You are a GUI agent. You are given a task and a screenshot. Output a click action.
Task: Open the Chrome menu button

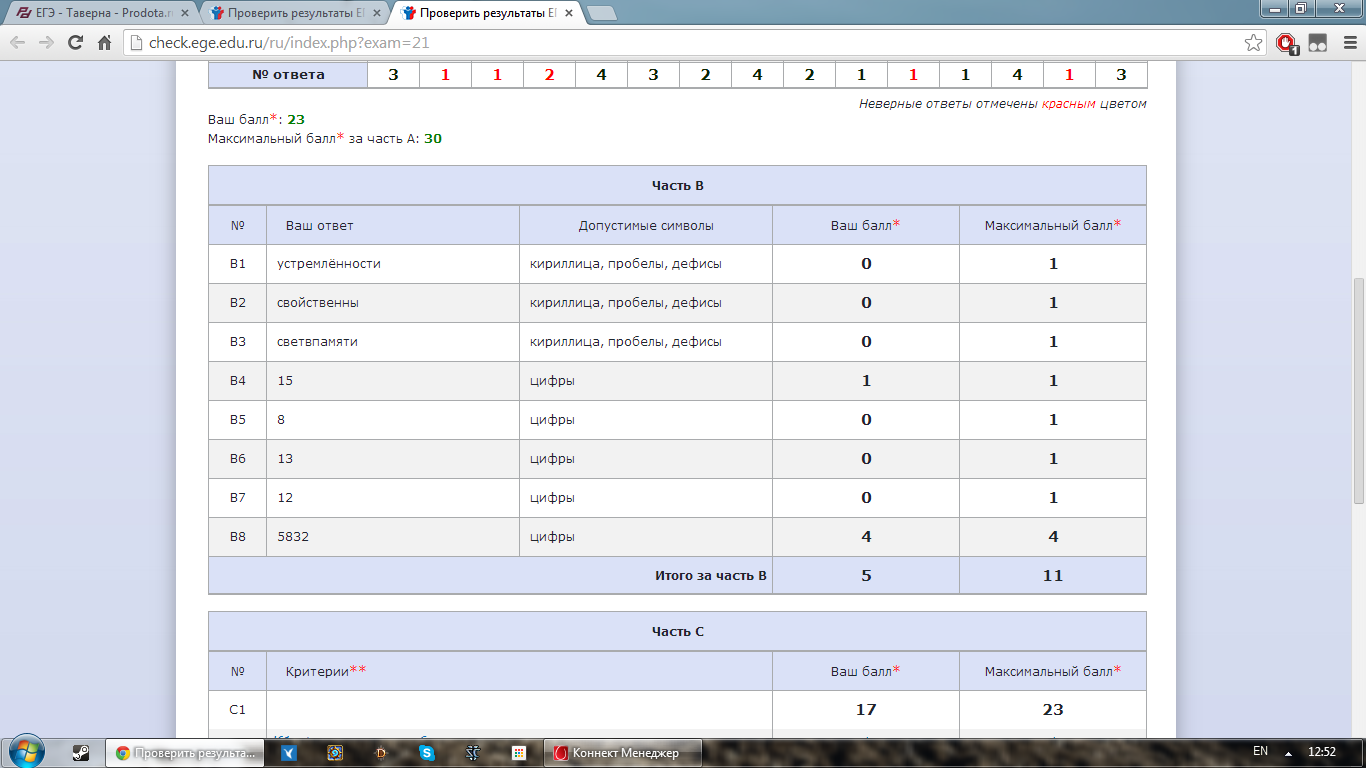1346,43
